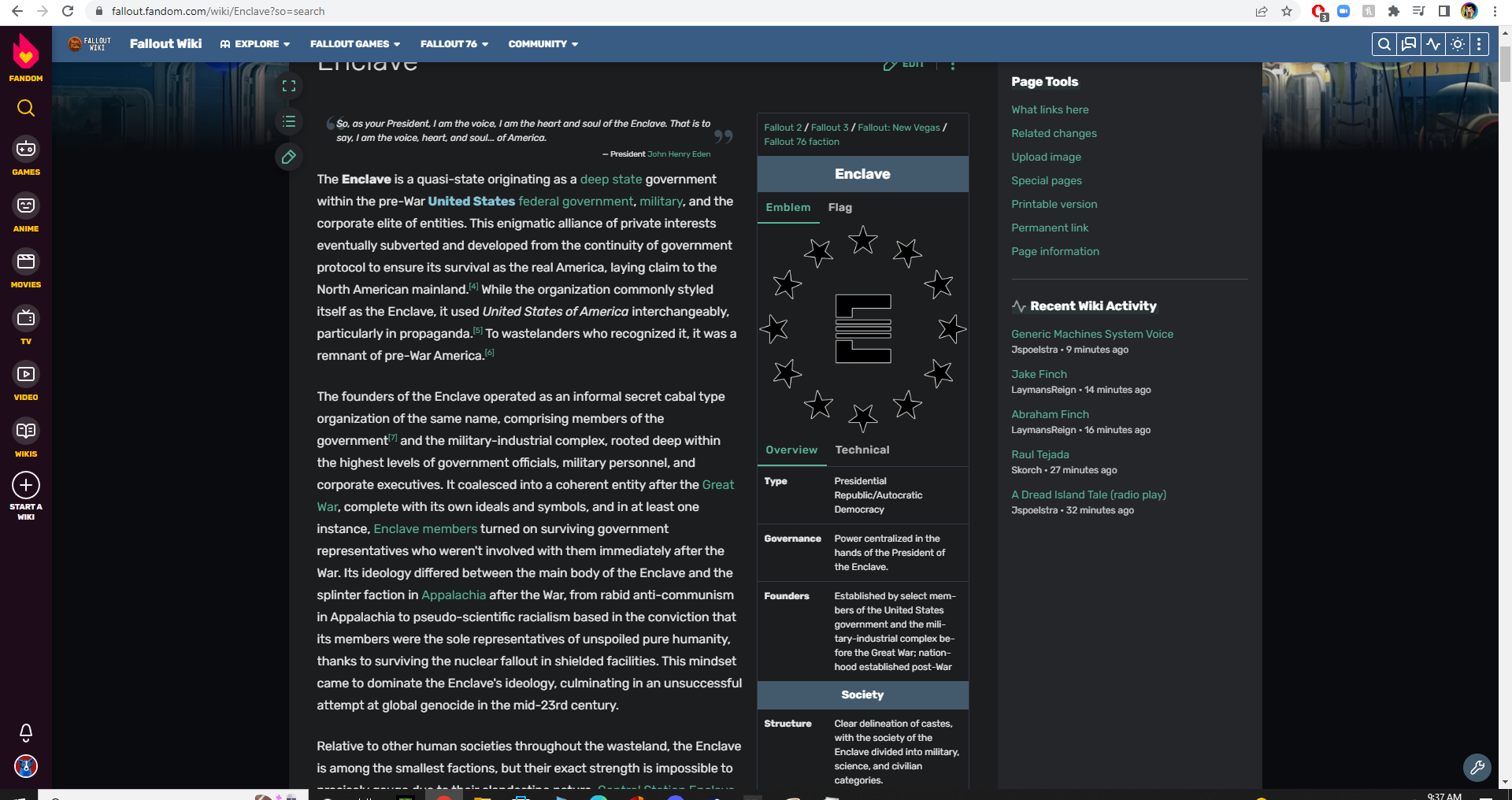Open Raul Tejada recent activity link
The width and height of the screenshot is (1512, 800).
tap(1040, 454)
